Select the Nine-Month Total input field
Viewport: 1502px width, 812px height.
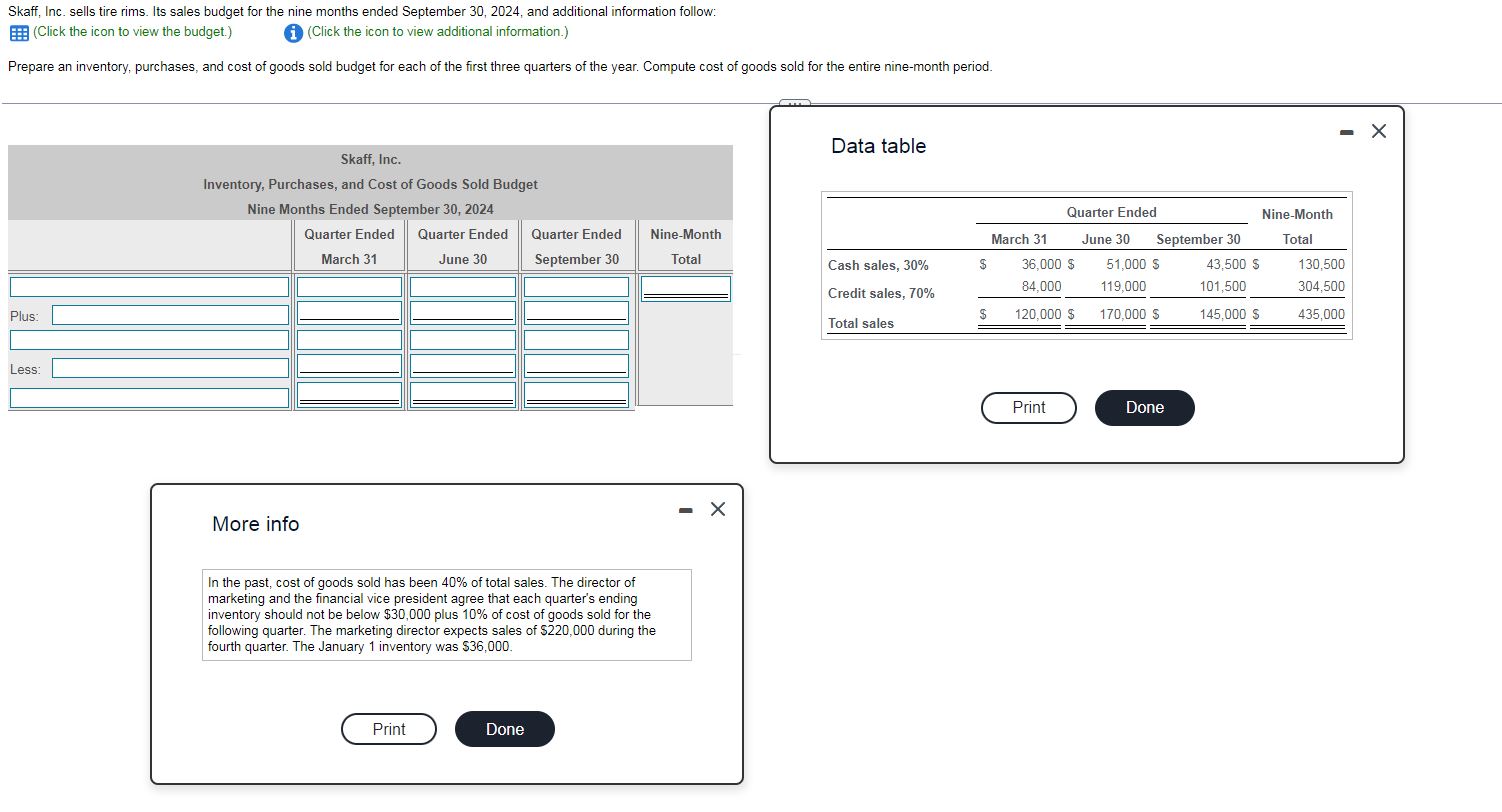pos(686,288)
